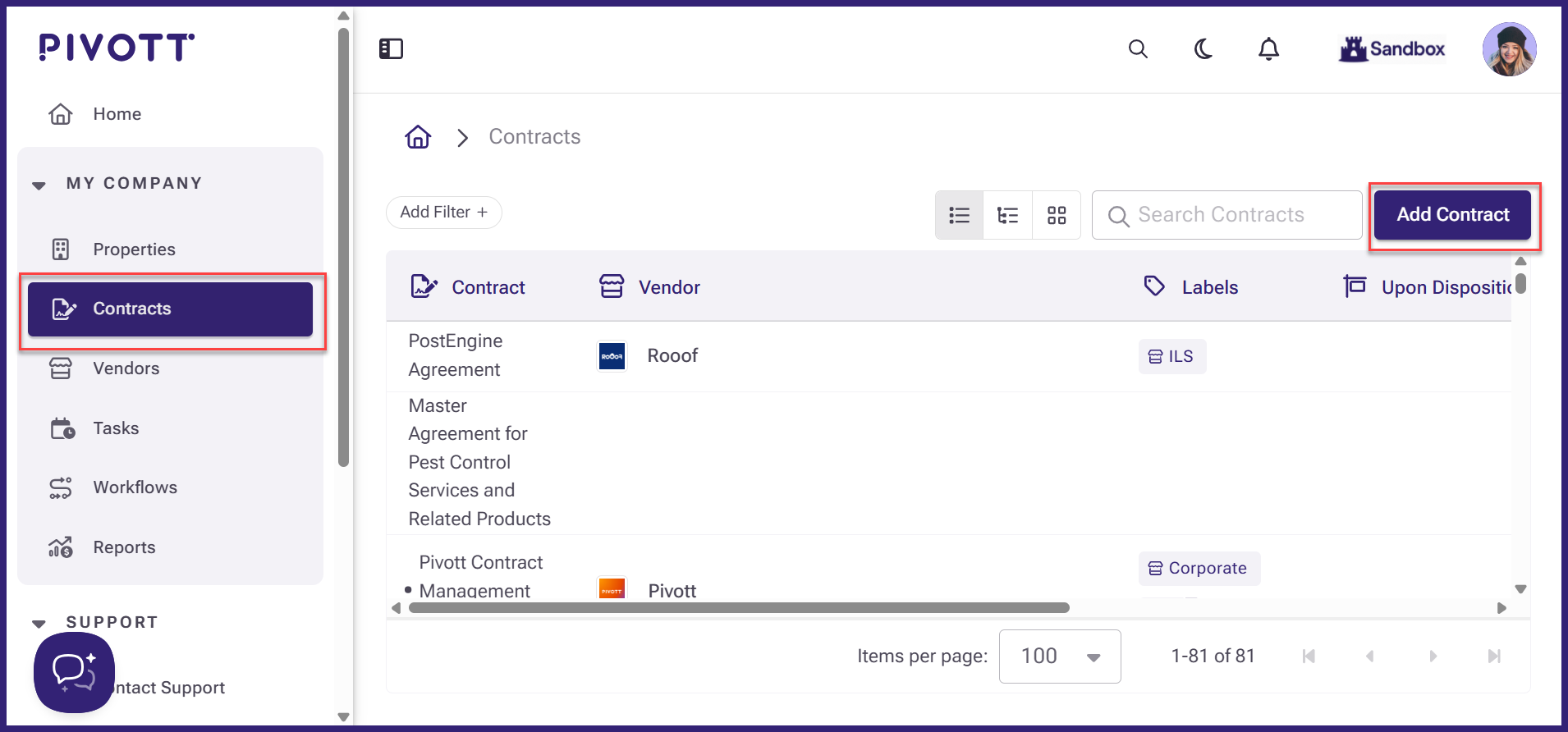Open the user profile avatar

tap(1509, 49)
